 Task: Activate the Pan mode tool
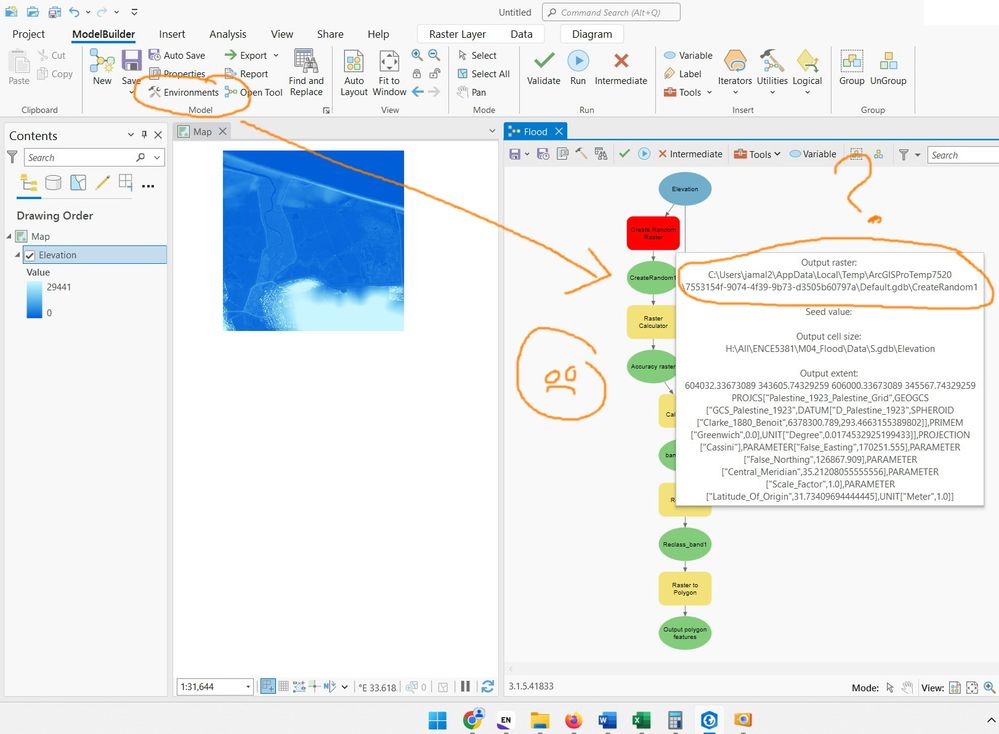coord(471,92)
